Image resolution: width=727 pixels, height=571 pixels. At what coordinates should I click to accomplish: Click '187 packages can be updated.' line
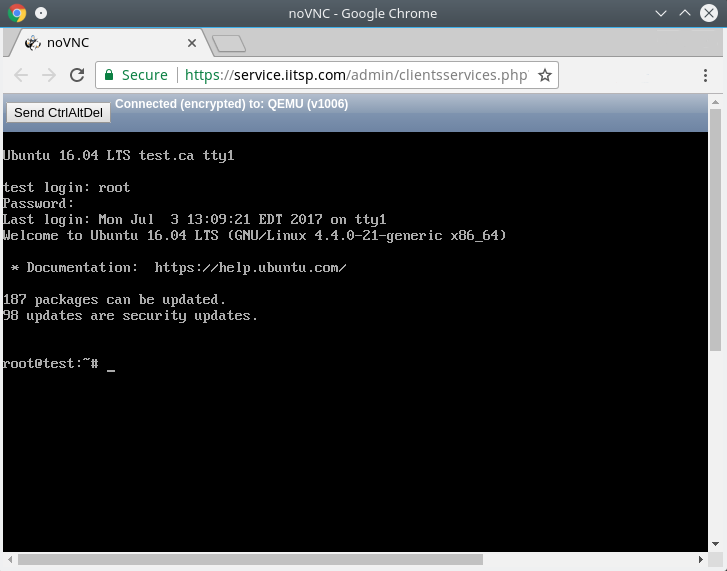coord(114,300)
